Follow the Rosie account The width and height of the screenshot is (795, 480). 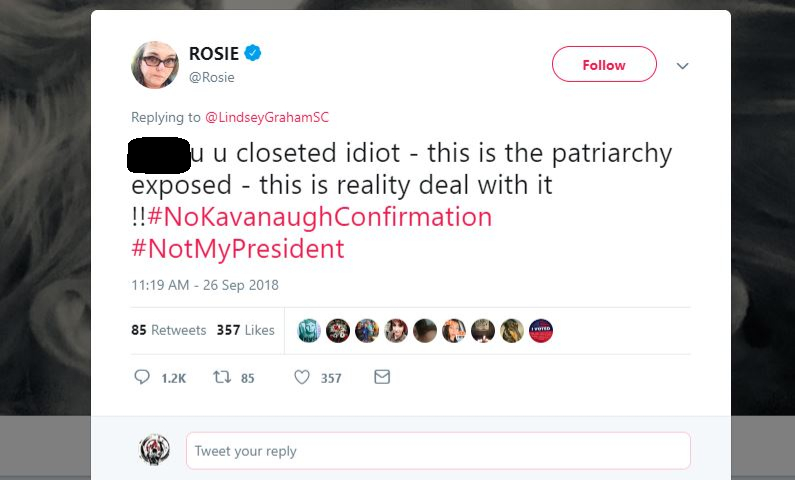[604, 65]
